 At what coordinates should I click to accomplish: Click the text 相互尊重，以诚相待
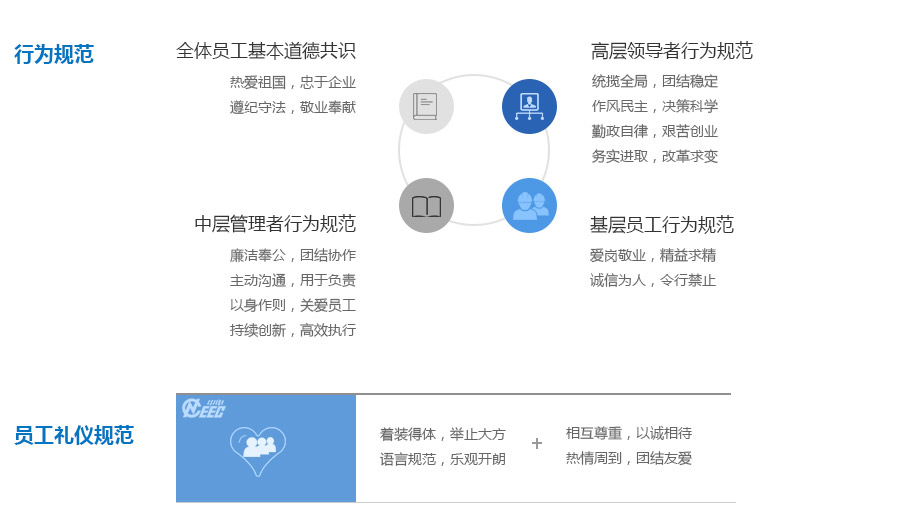pos(628,433)
